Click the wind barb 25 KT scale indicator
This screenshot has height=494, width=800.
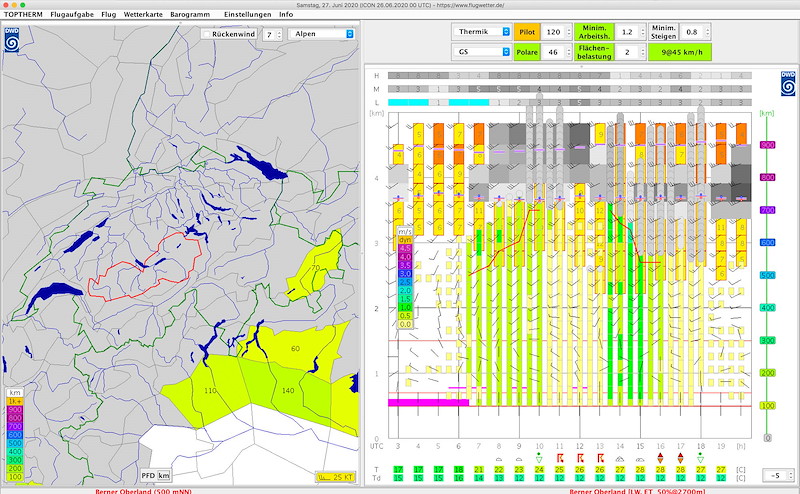pos(335,477)
